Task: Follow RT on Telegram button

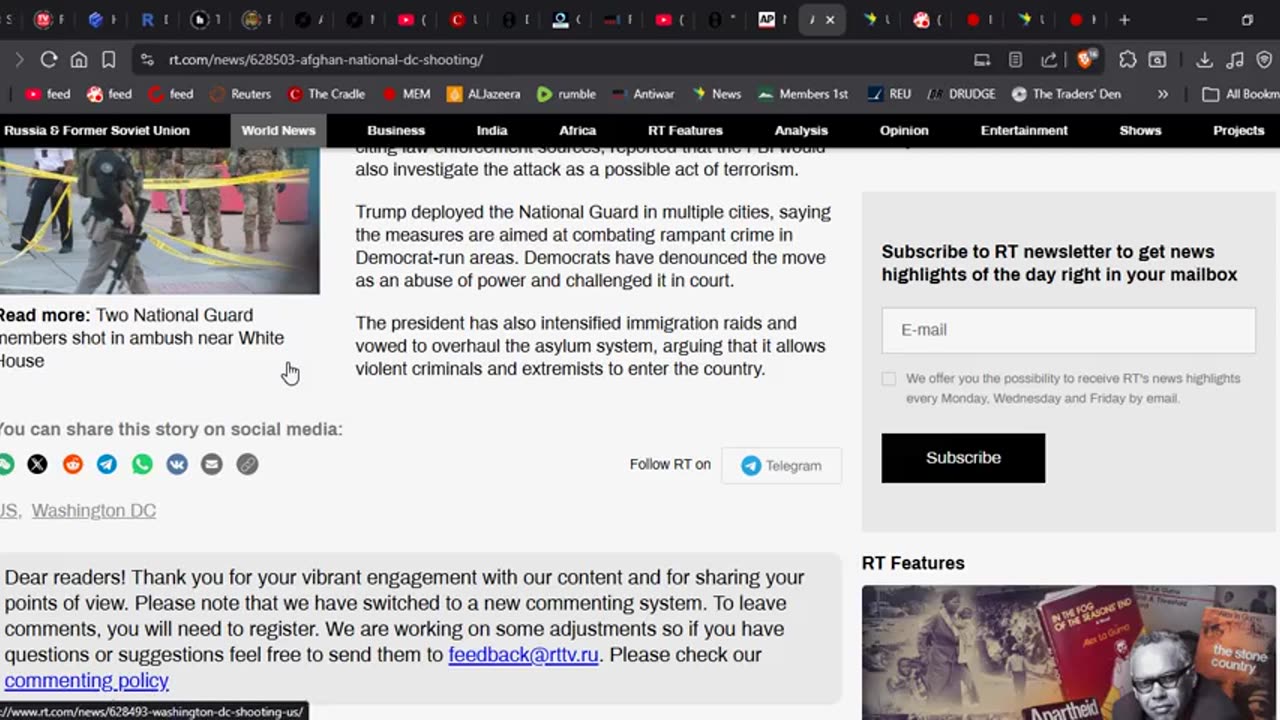Action: pos(781,465)
